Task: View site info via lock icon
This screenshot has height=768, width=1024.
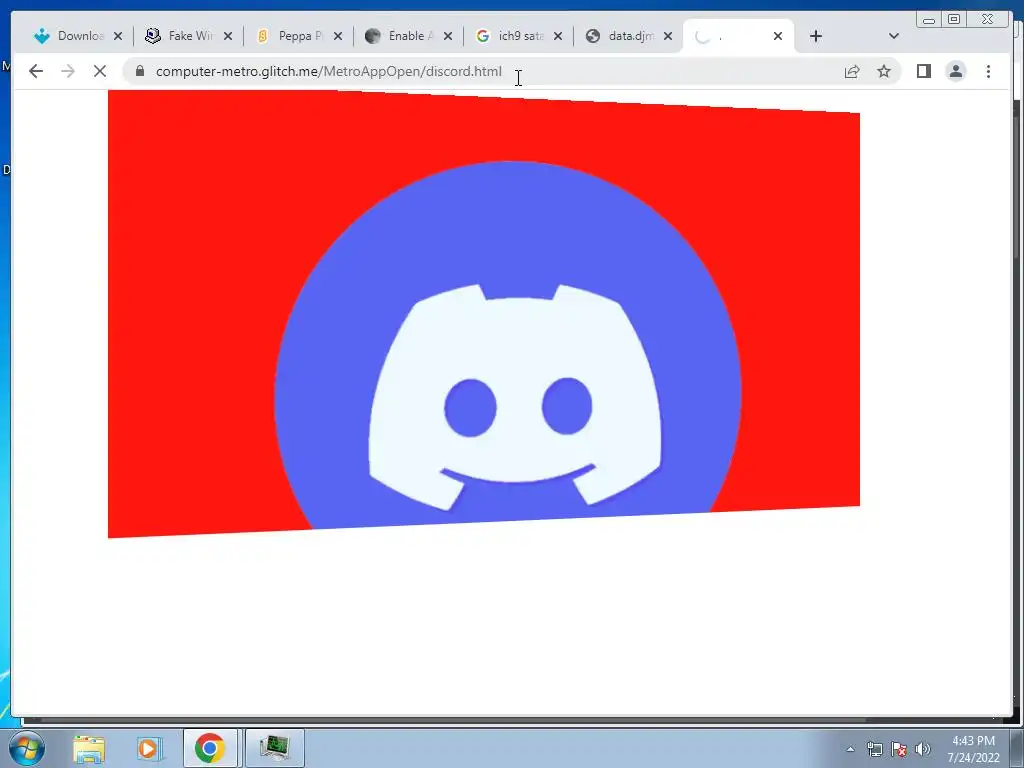Action: [139, 71]
